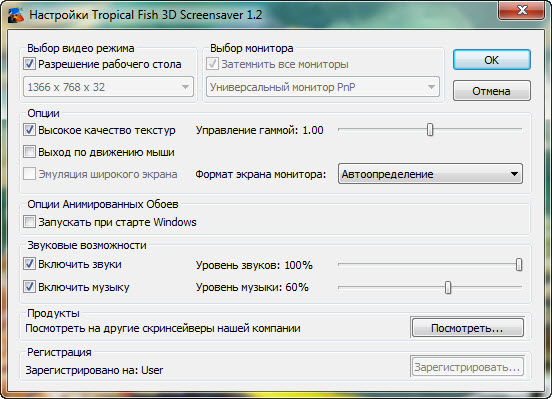This screenshot has height=399, width=552.
Task: Click the Звуковые возможности group title
Action: click(x=87, y=245)
